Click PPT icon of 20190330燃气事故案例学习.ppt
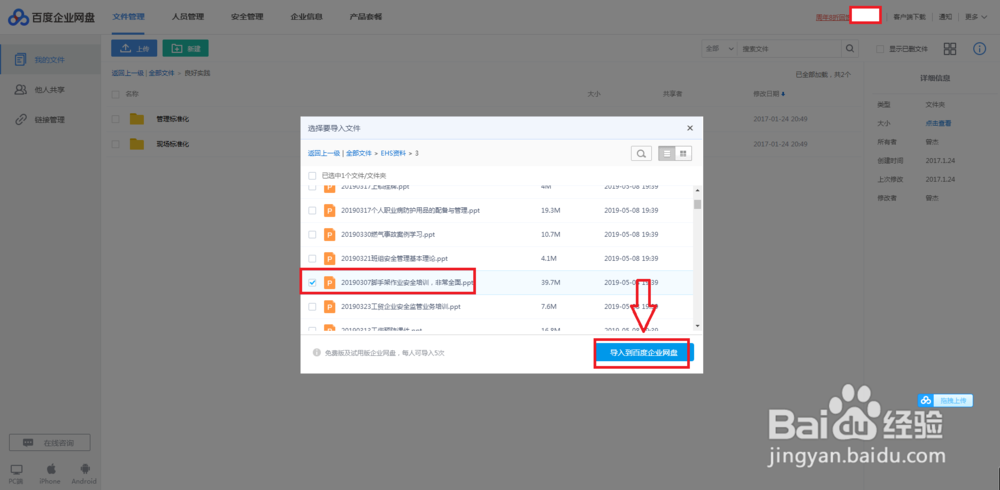This screenshot has height=490, width=1000. 329,235
